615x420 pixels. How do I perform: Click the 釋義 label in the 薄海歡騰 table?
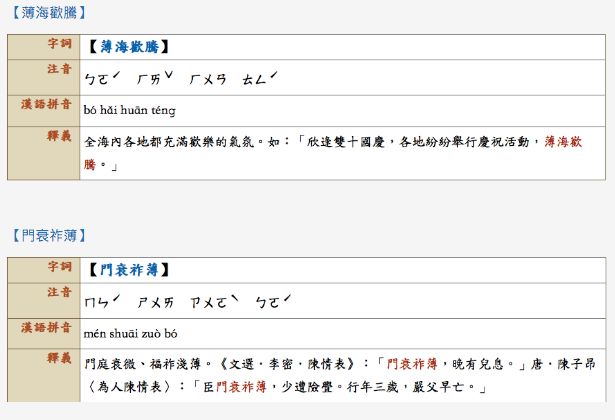[60, 136]
